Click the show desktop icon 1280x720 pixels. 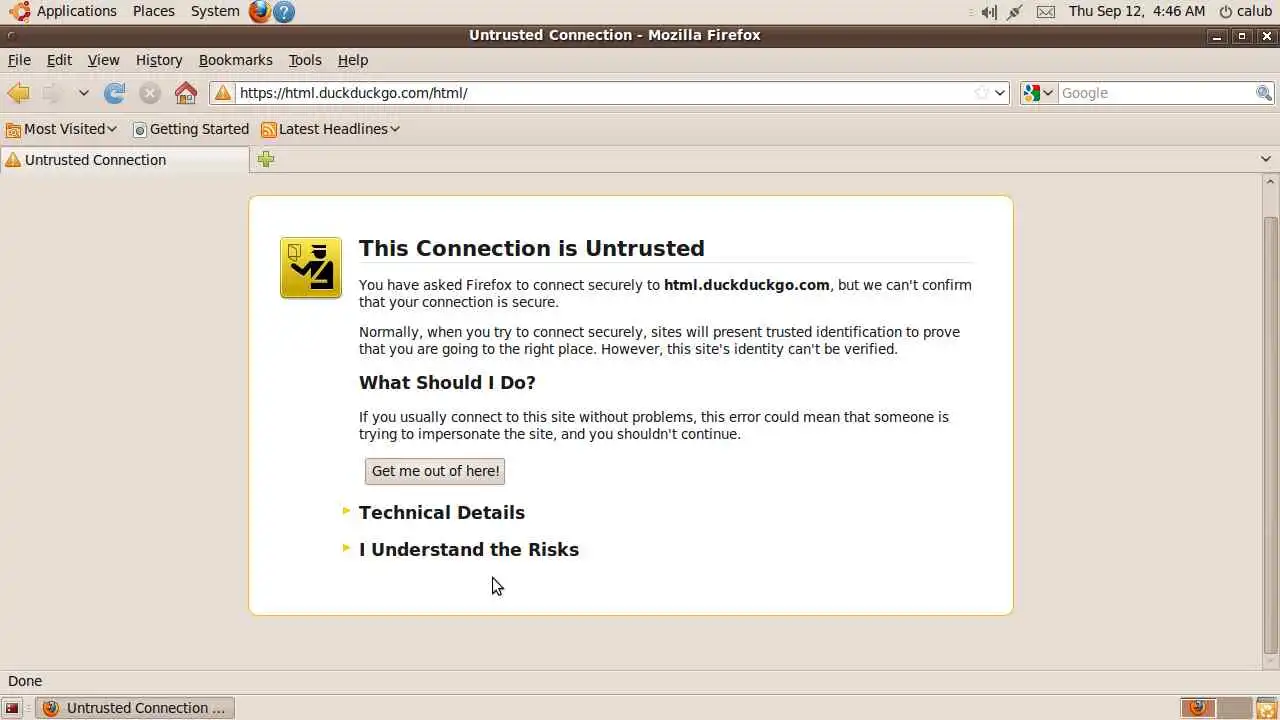tap(13, 708)
